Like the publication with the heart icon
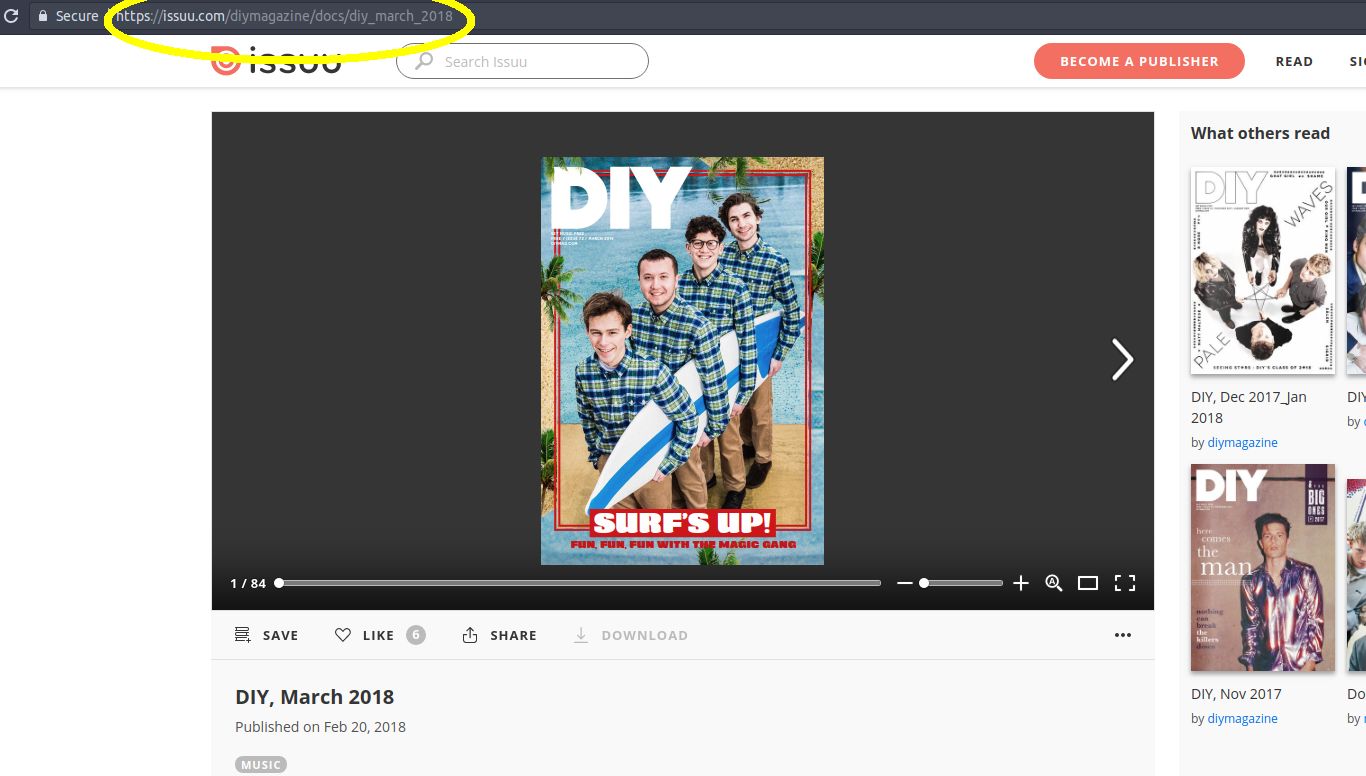 [x=343, y=635]
